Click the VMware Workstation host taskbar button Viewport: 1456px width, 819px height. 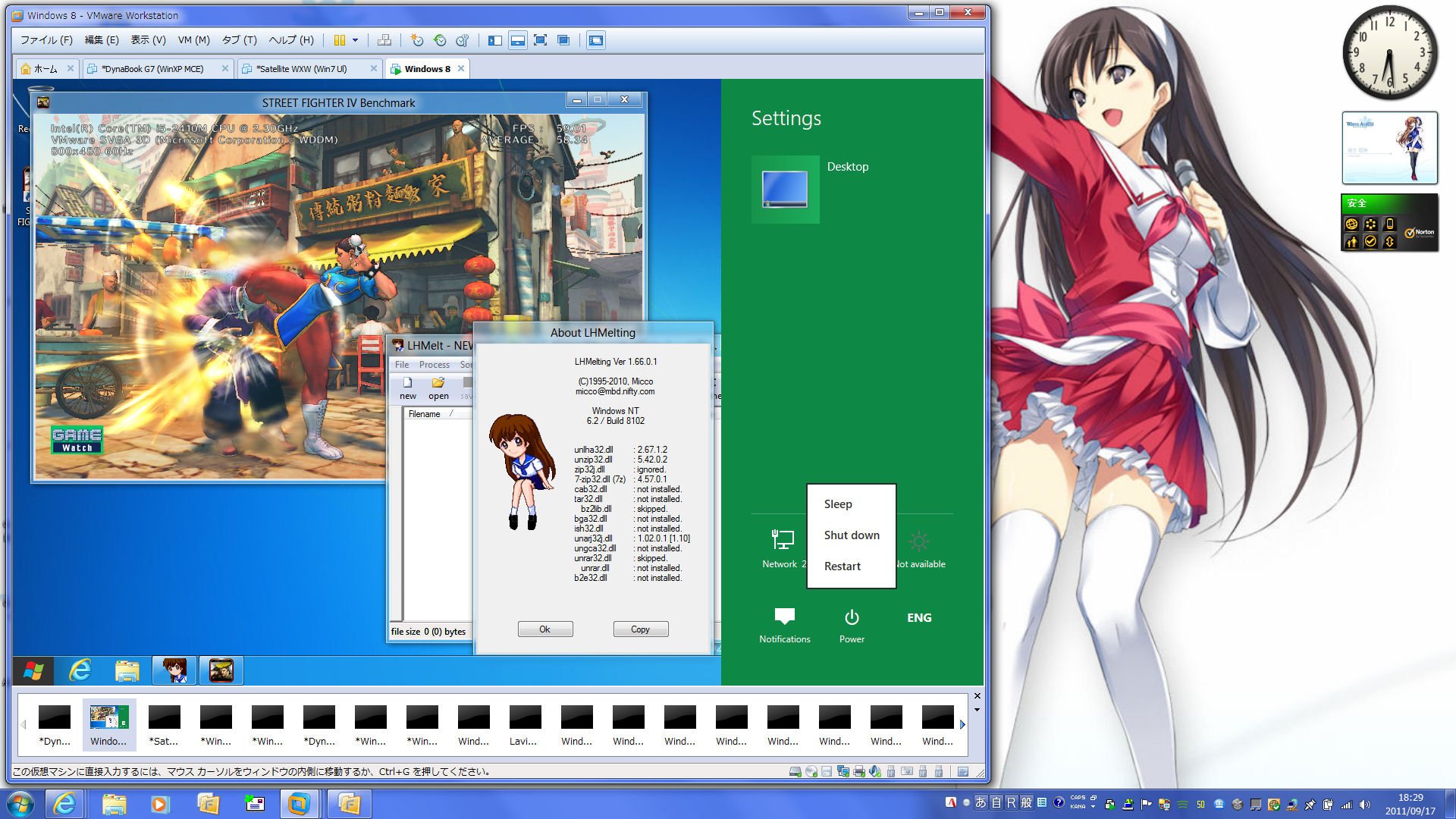[x=299, y=804]
